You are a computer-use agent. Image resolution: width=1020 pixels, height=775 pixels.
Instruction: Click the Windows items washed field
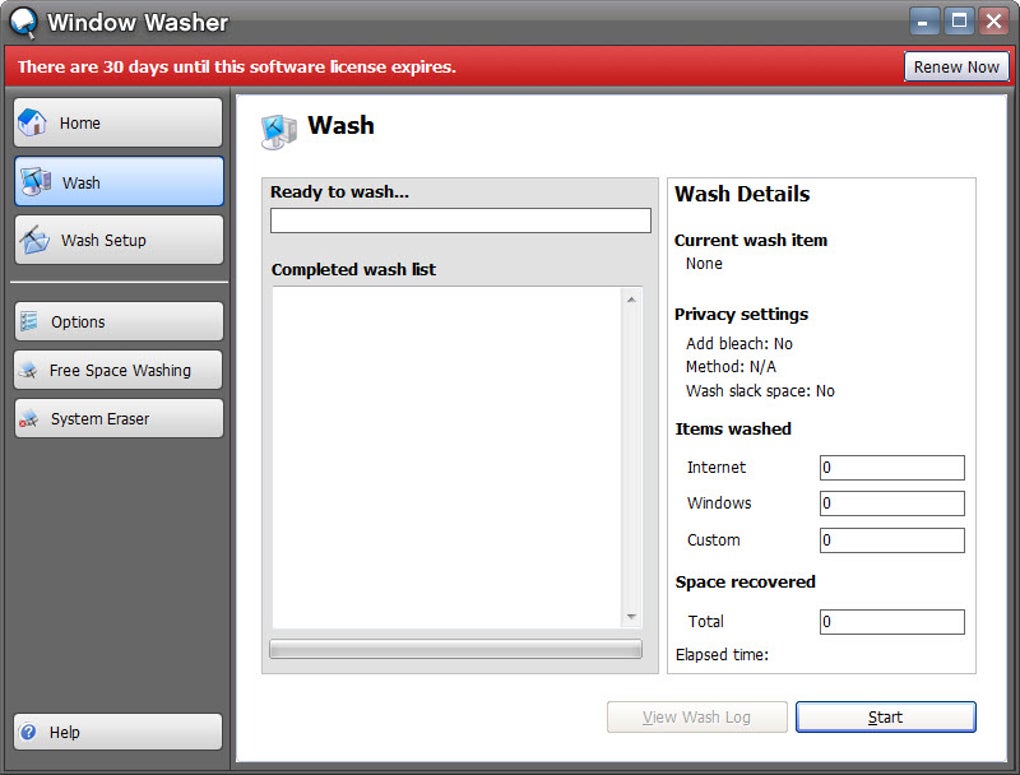coord(892,503)
